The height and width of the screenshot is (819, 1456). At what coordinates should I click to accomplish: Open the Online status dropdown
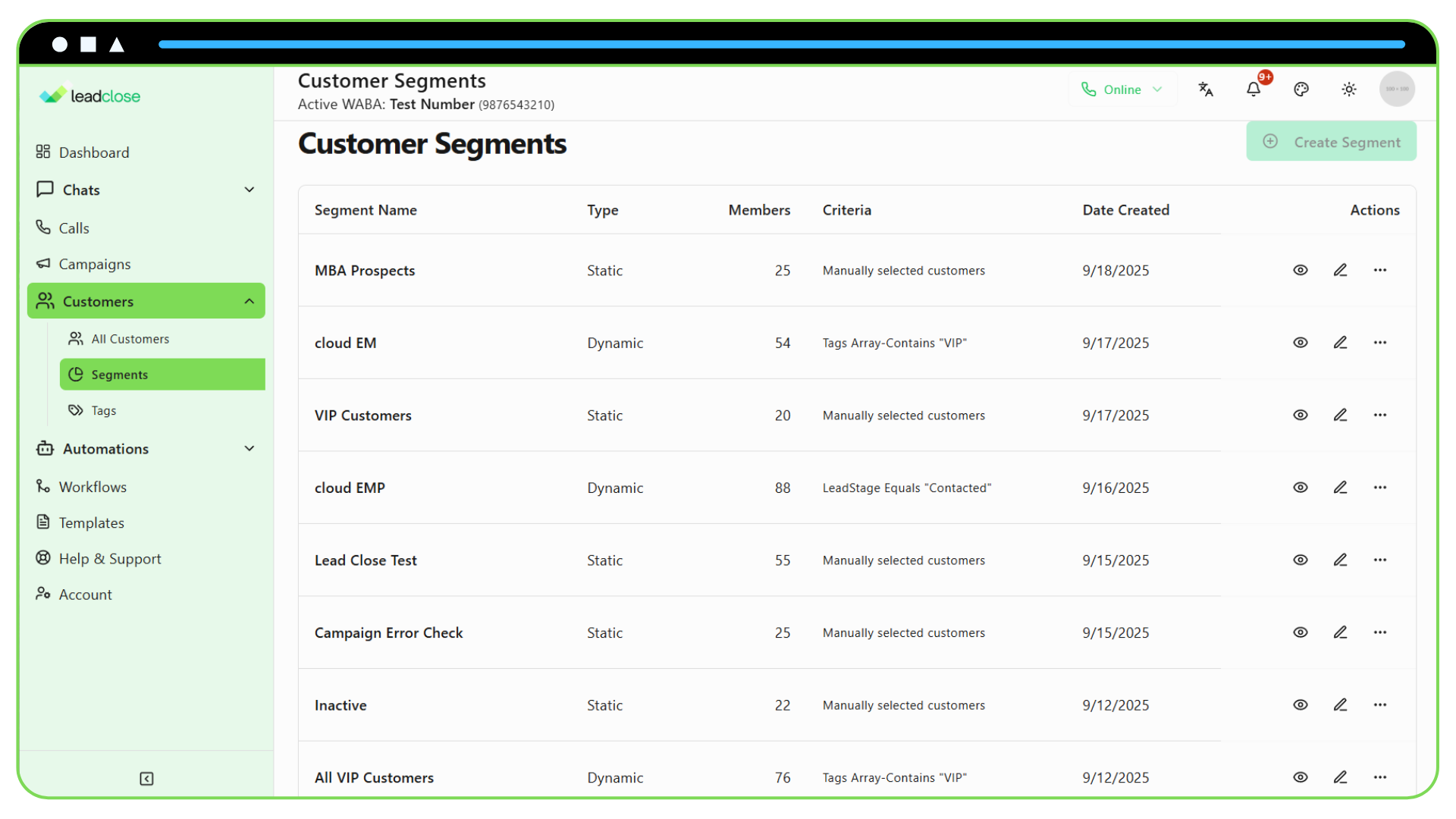1122,89
